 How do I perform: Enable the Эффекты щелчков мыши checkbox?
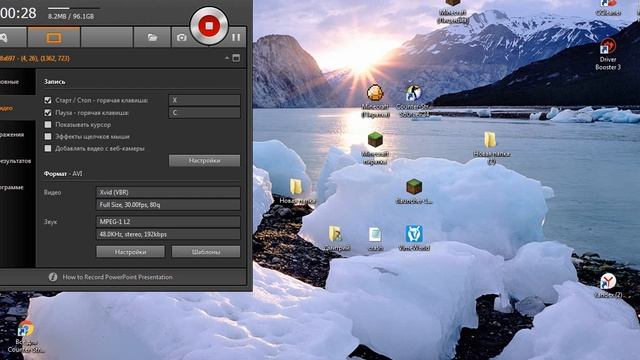[48, 136]
